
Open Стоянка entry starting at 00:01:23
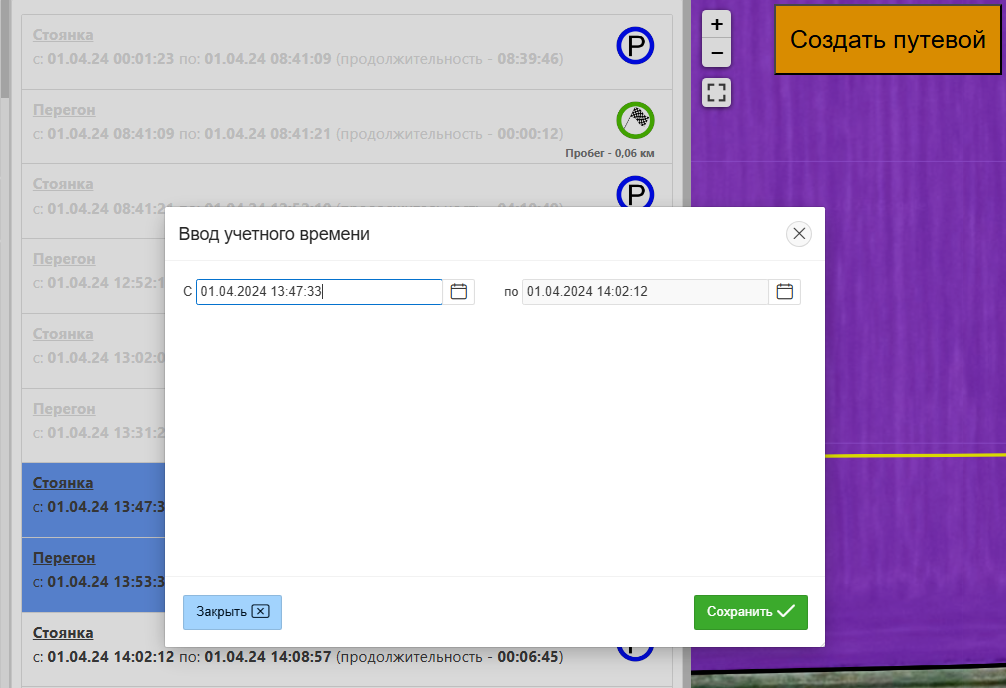pyautogui.click(x=63, y=35)
